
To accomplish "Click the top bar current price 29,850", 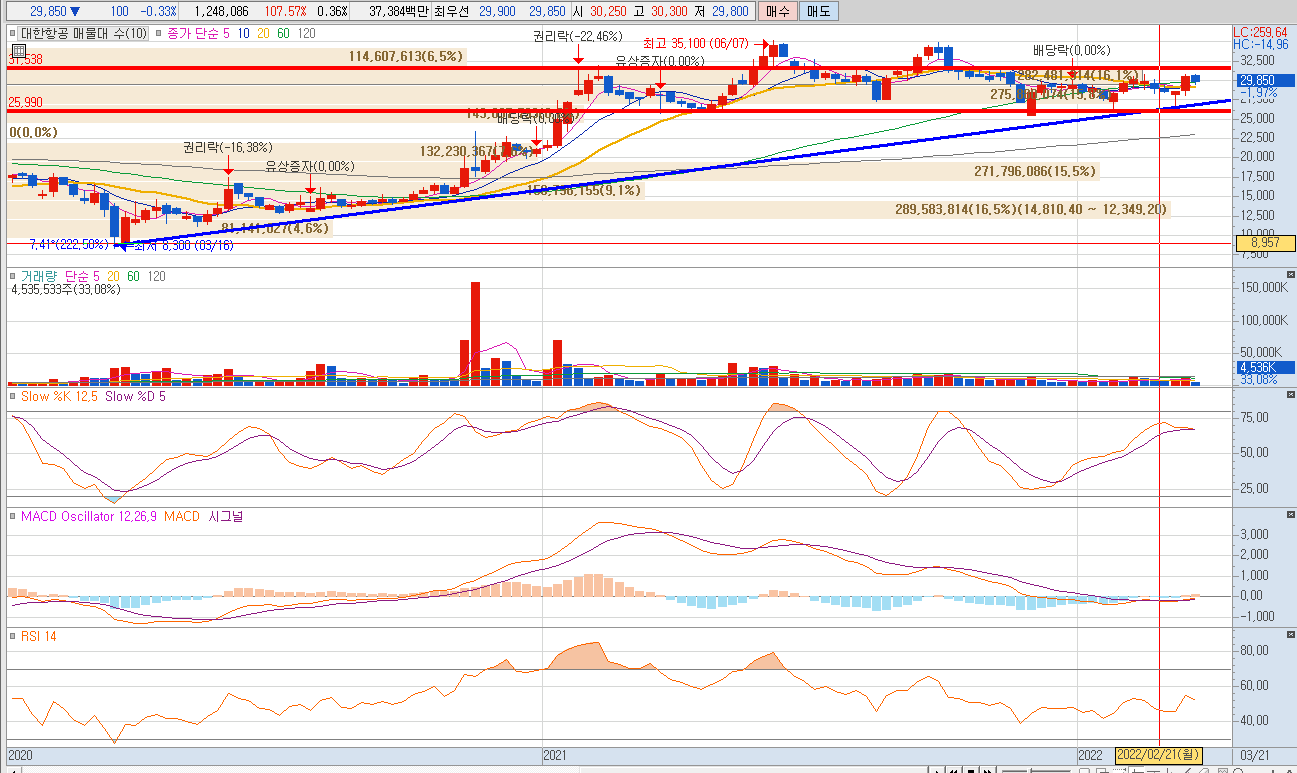I will 49,11.
